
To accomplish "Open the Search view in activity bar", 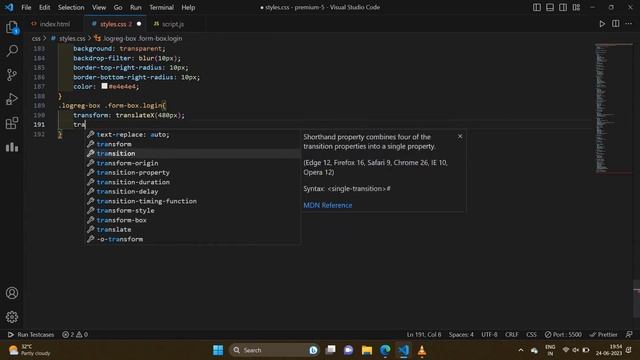I will pyautogui.click(x=12, y=51).
